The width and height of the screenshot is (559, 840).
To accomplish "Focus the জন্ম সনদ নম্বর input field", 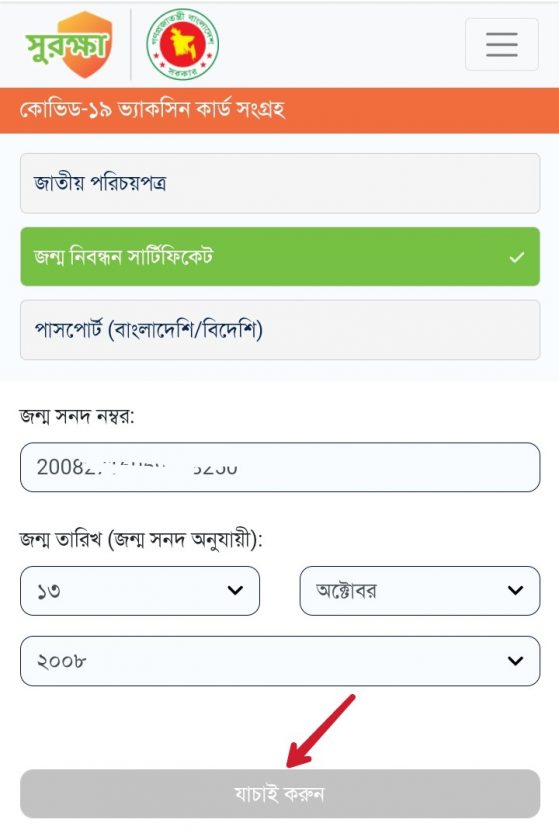I will (280, 467).
